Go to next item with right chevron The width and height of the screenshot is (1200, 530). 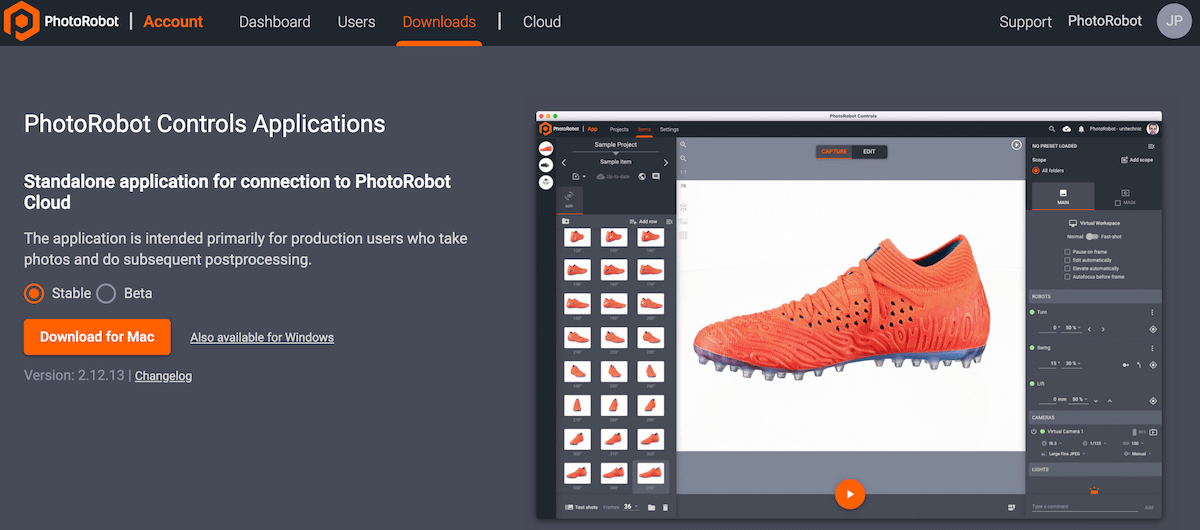666,162
